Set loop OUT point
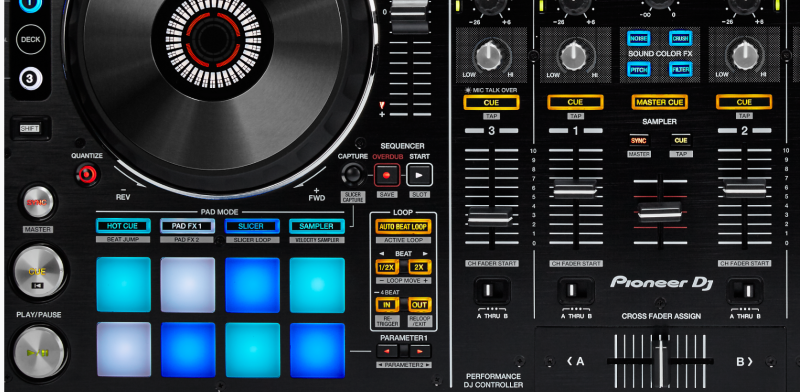The image size is (800, 392). 419,305
